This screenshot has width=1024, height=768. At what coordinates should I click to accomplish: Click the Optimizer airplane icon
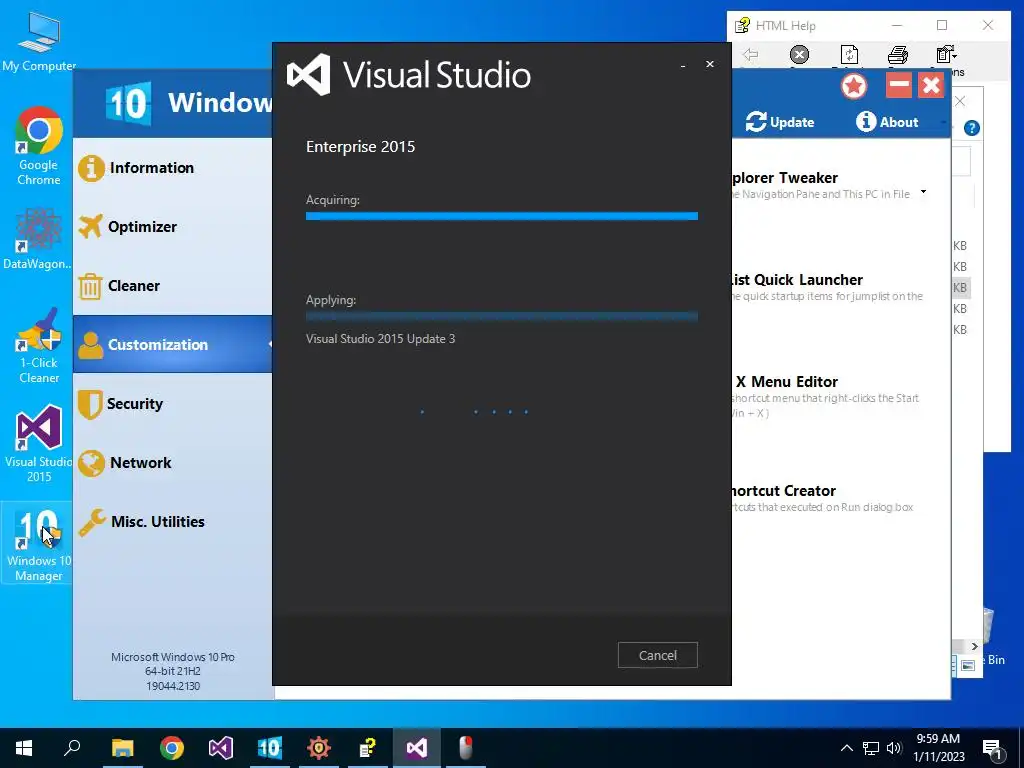point(90,227)
